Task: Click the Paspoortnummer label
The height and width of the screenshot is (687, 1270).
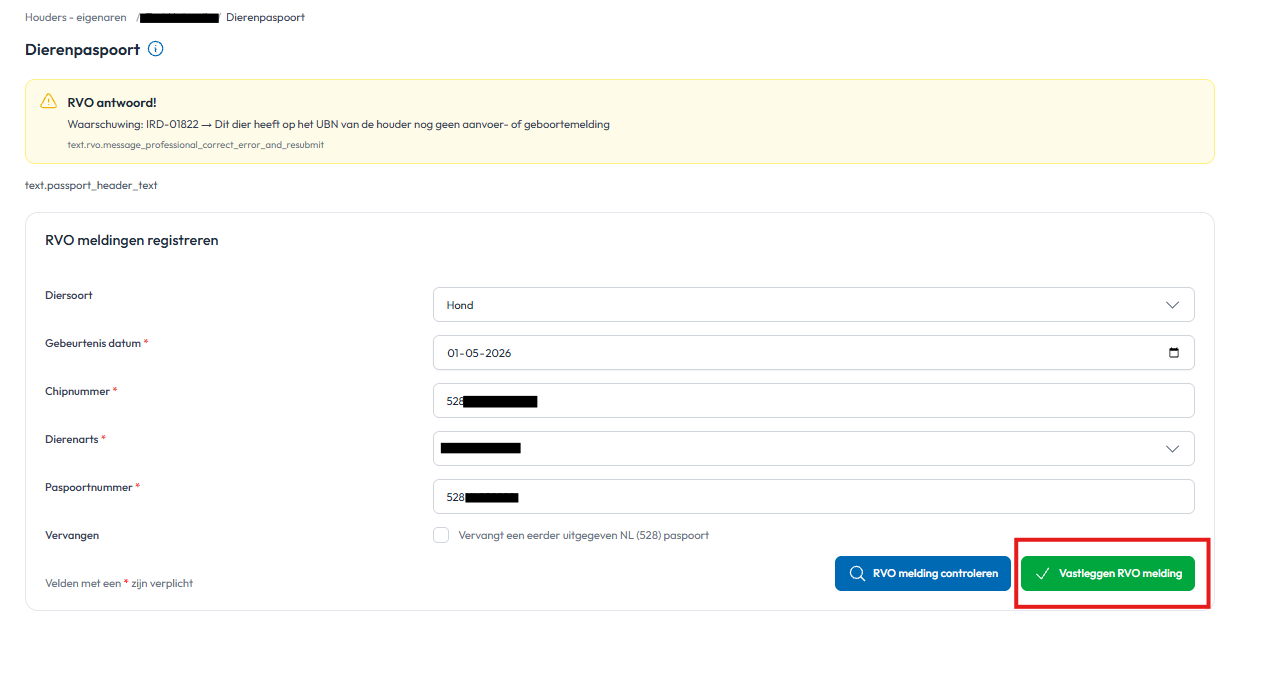Action: tap(92, 487)
